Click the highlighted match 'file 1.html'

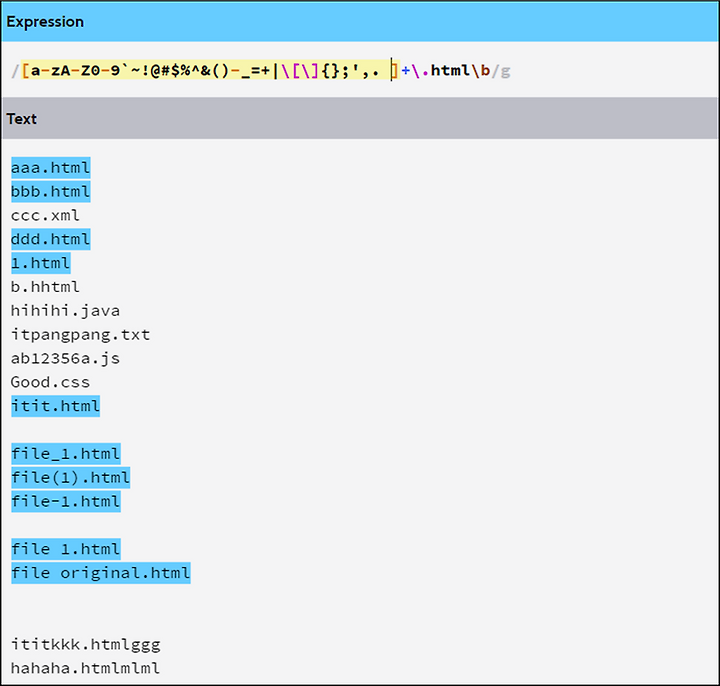pyautogui.click(x=66, y=549)
